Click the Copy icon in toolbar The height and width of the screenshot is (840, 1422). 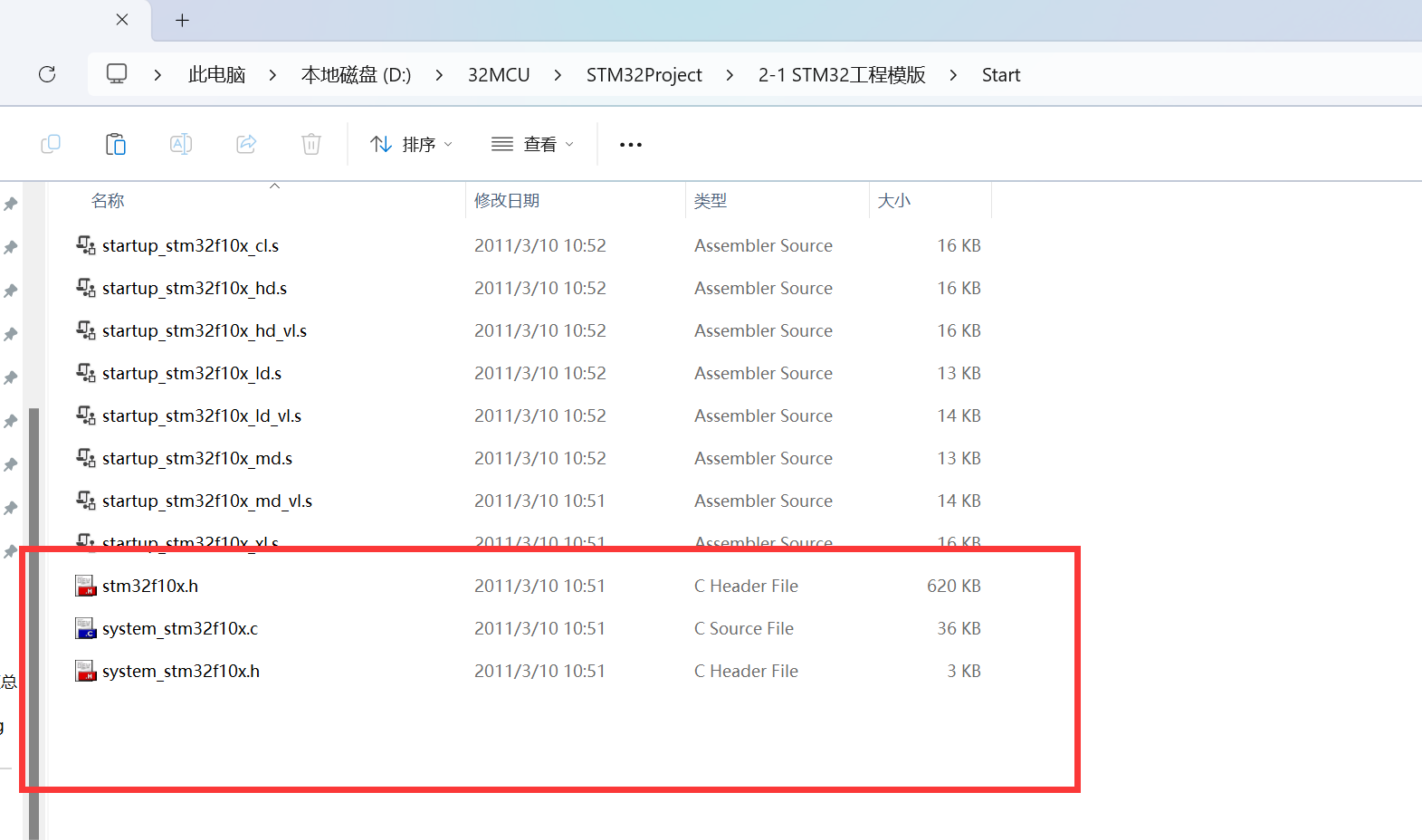51,144
